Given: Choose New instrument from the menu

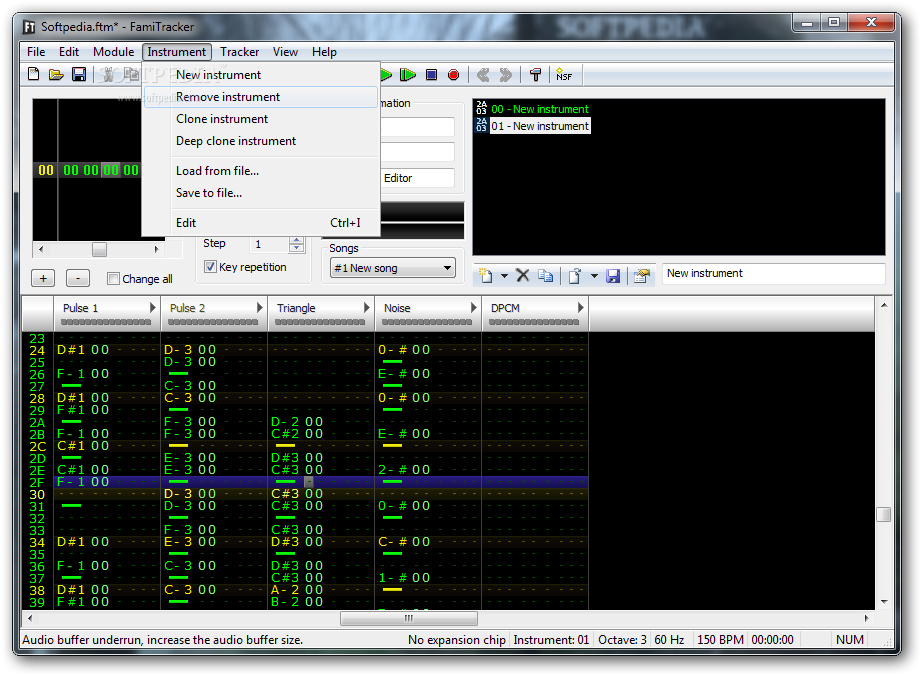Looking at the screenshot, I should point(261,75).
